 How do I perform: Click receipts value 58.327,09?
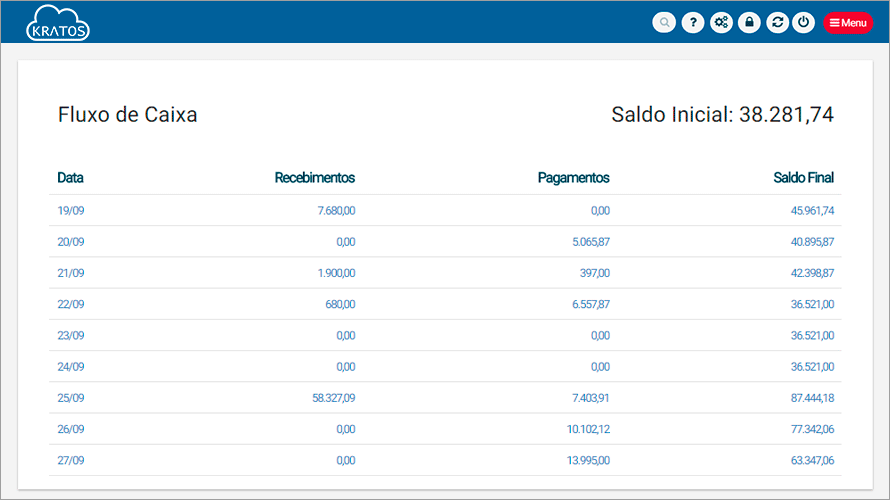[x=334, y=398]
